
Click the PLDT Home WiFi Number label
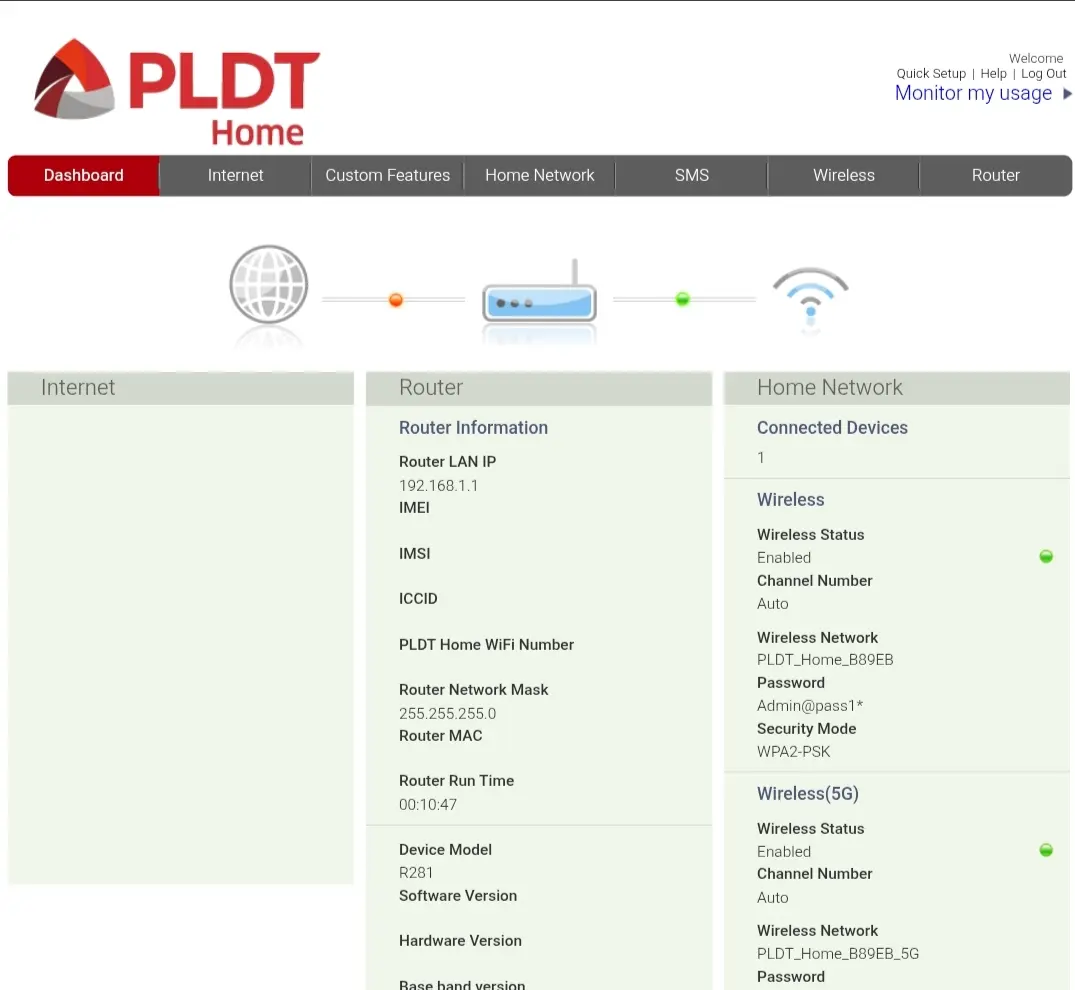(x=486, y=645)
